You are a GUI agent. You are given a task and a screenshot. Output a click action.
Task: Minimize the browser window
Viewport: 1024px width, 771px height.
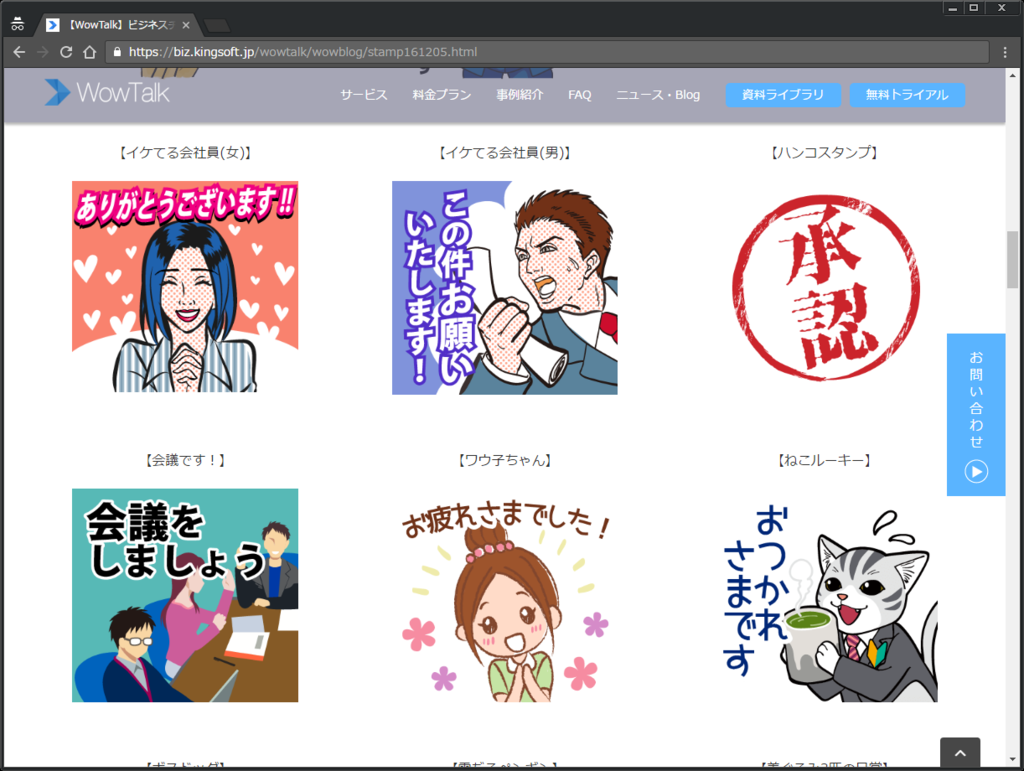[x=953, y=8]
